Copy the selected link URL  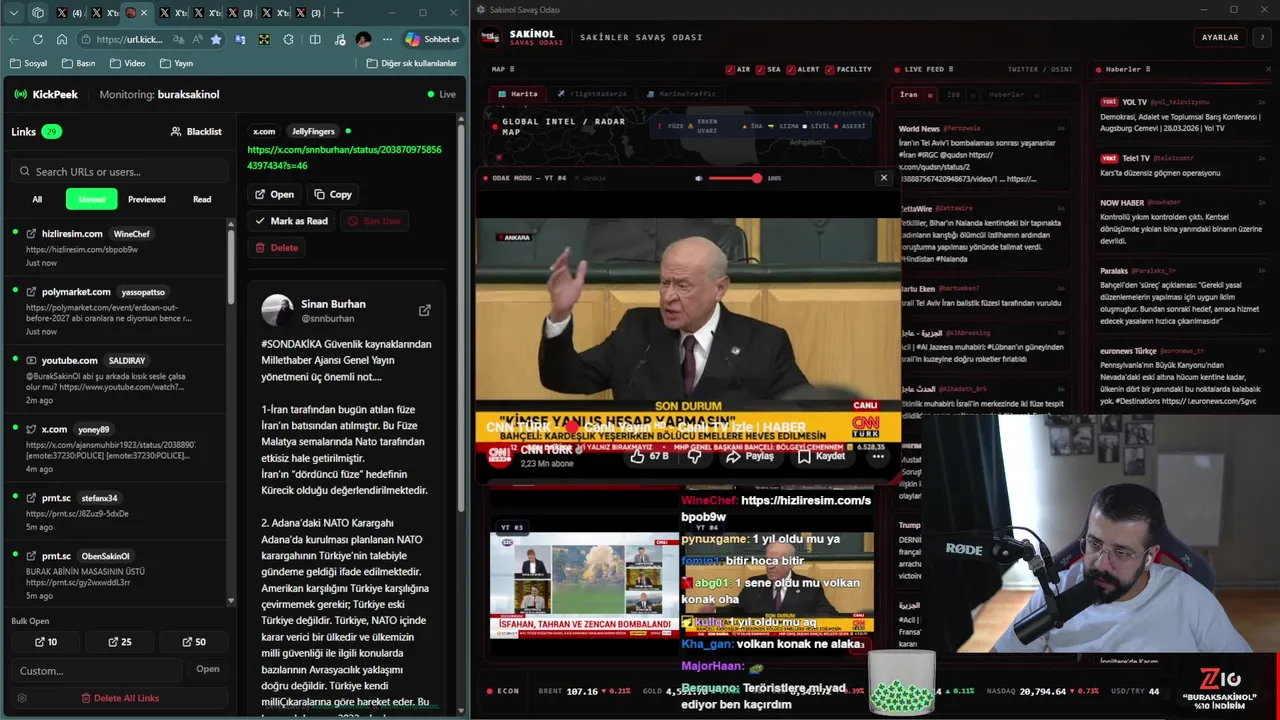[332, 194]
